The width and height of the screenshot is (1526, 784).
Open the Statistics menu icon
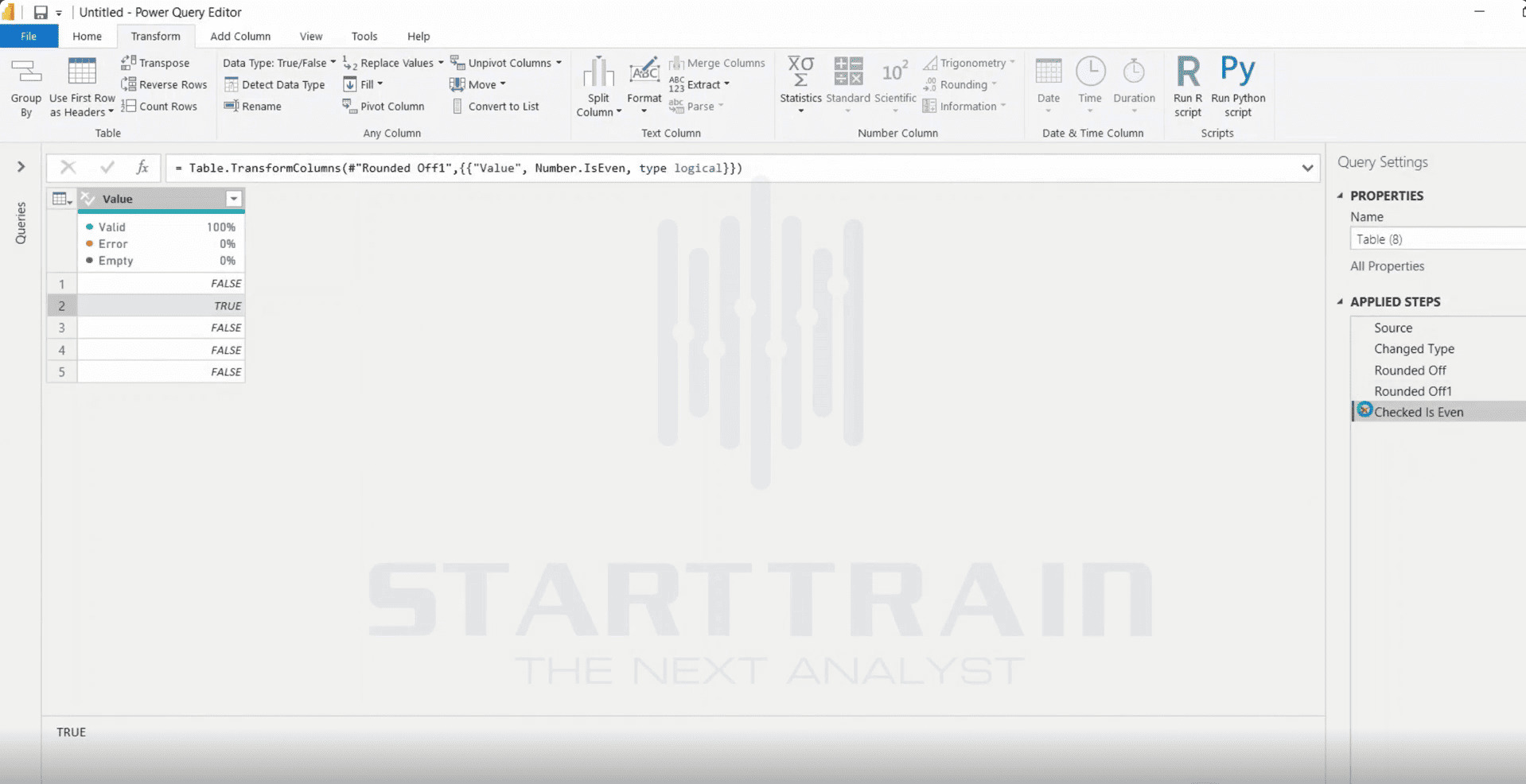coord(800,71)
